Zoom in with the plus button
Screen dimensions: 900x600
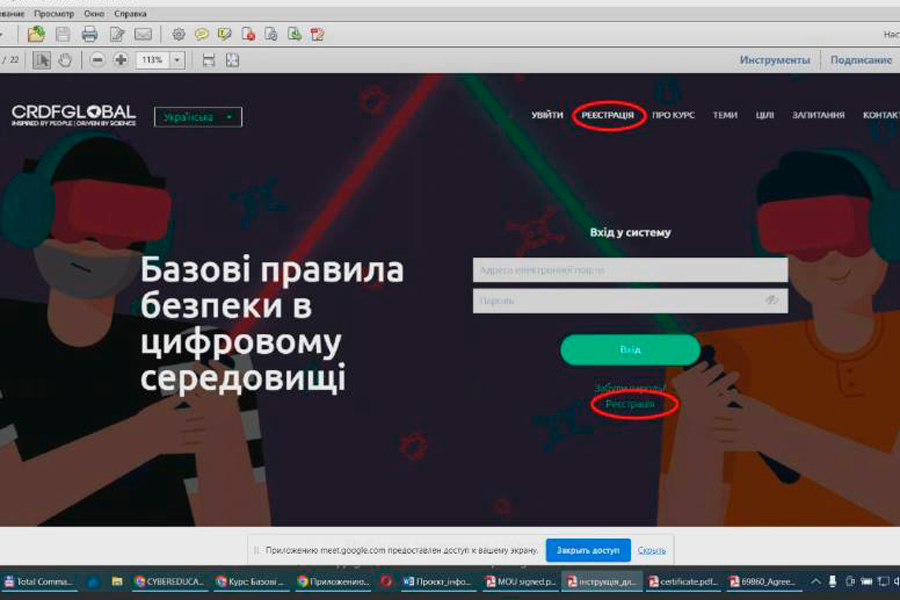(121, 60)
